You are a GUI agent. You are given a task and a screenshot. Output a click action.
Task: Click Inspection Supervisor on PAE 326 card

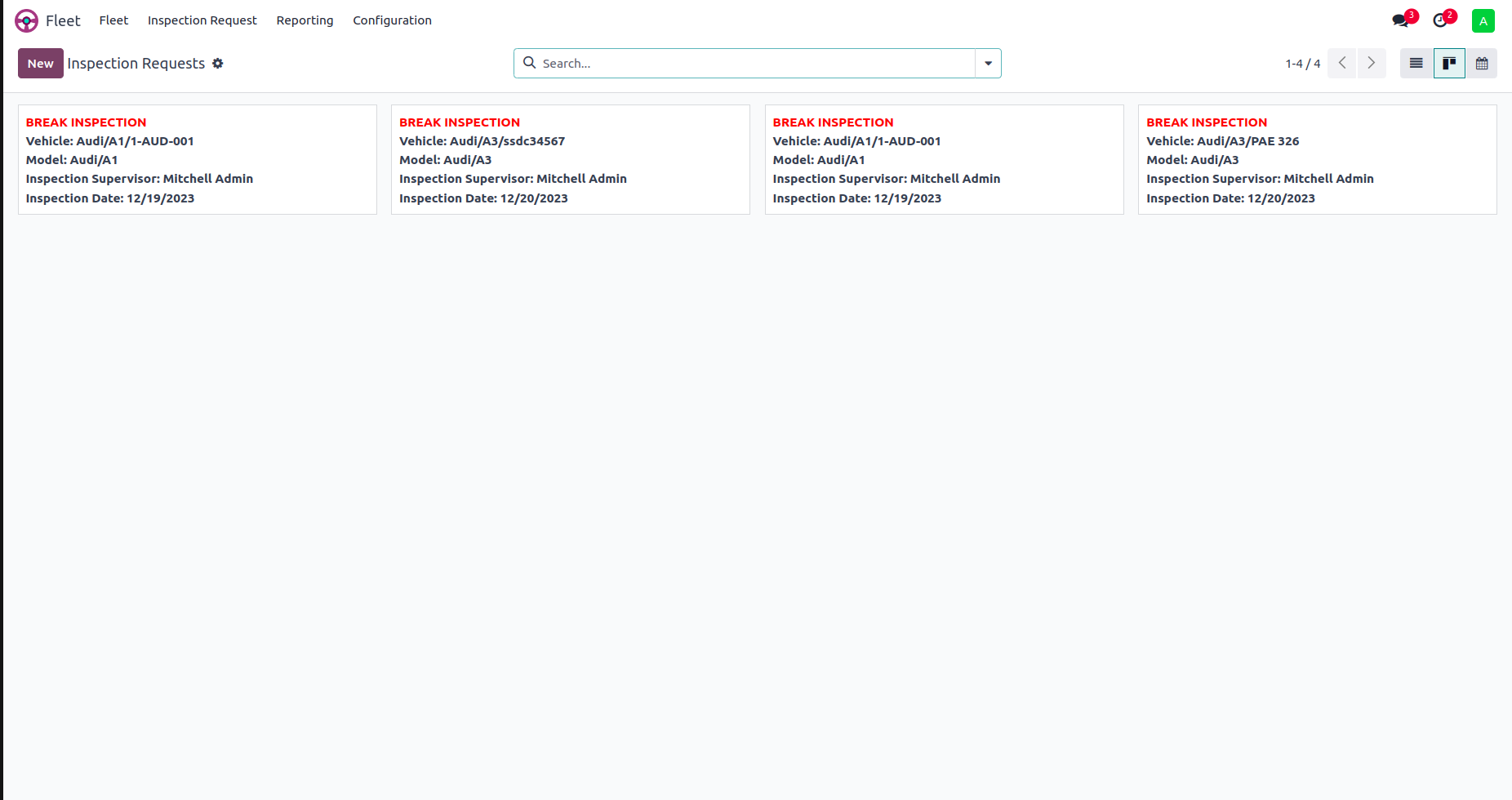[1260, 179]
